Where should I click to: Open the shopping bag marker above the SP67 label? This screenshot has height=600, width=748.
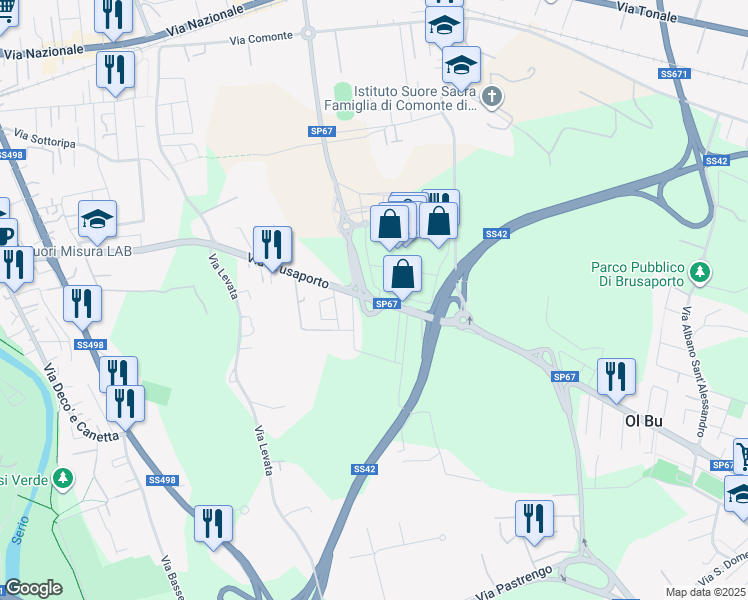click(x=402, y=277)
